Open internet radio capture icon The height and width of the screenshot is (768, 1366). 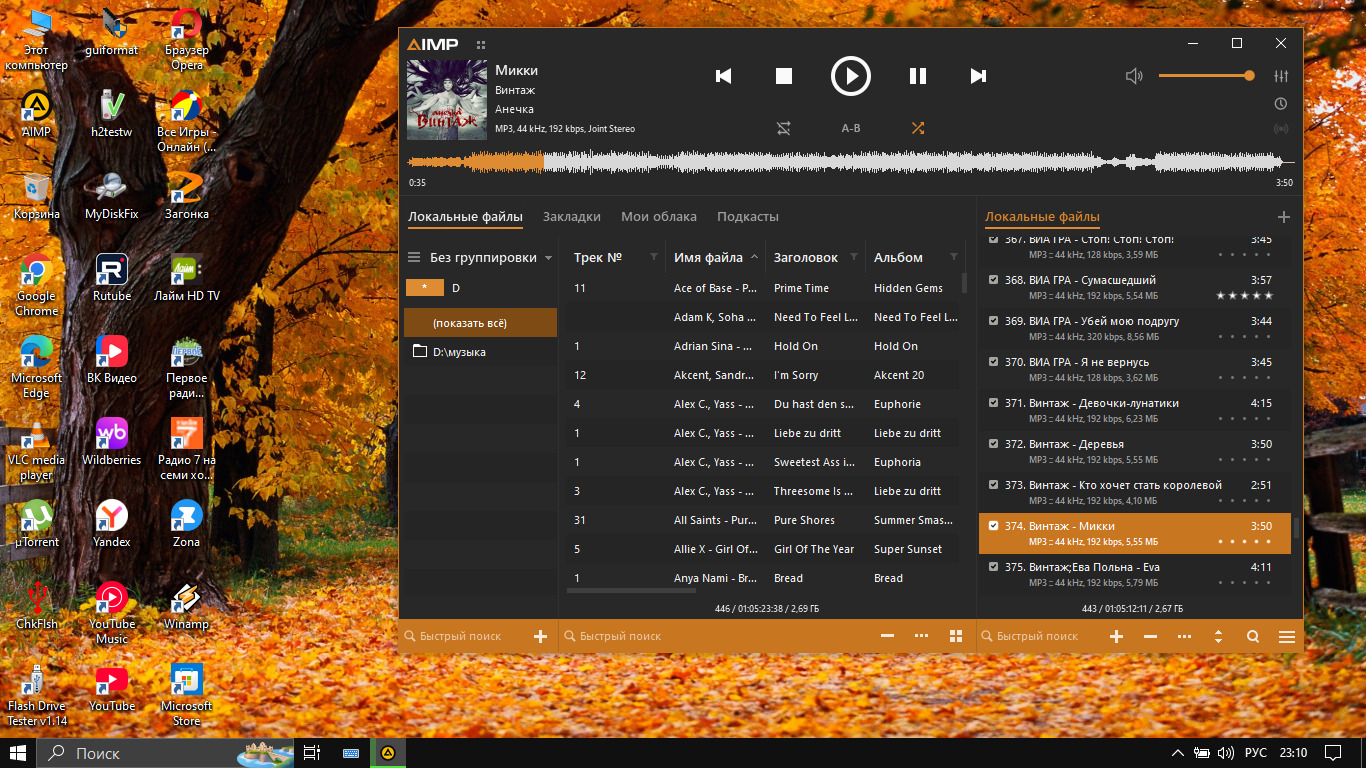(x=1281, y=128)
